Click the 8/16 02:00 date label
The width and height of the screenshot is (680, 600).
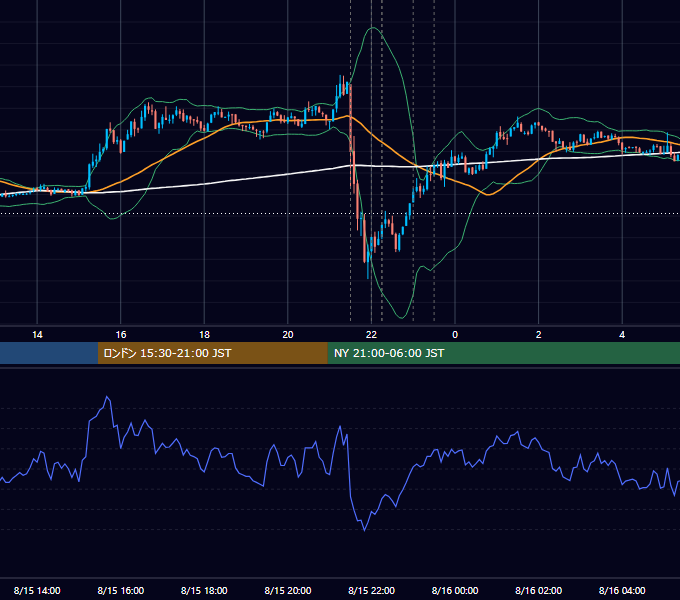538,590
